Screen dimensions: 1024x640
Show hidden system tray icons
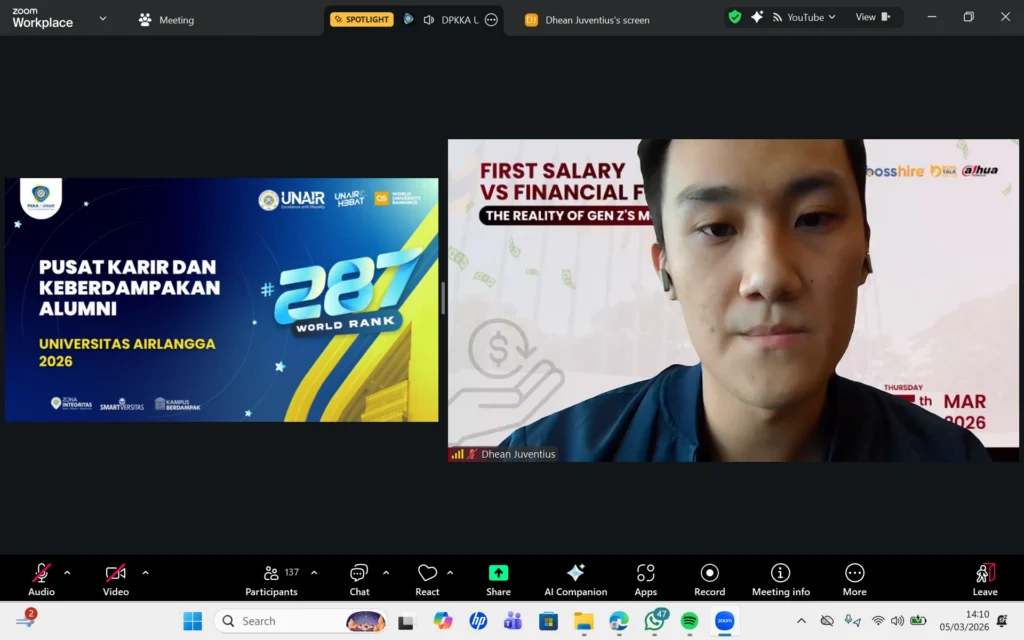coord(801,621)
